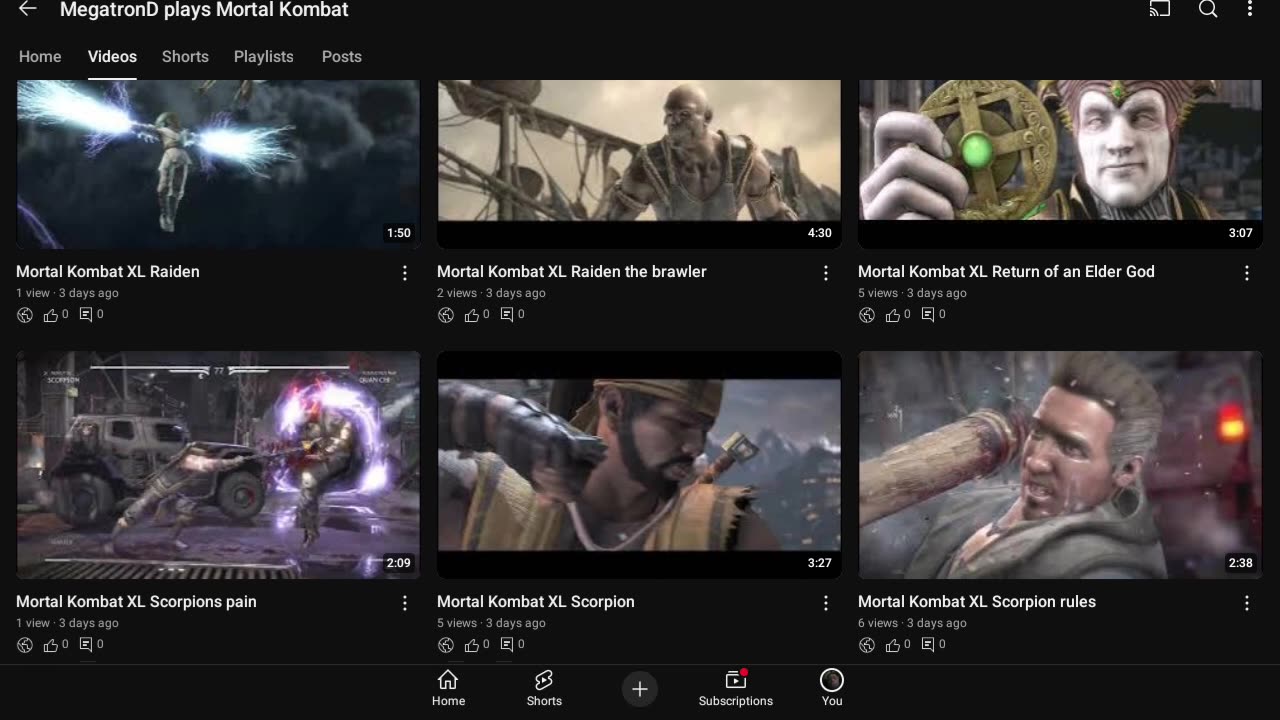Open Shorts in bottom navigation
1280x720 pixels.
click(x=544, y=688)
